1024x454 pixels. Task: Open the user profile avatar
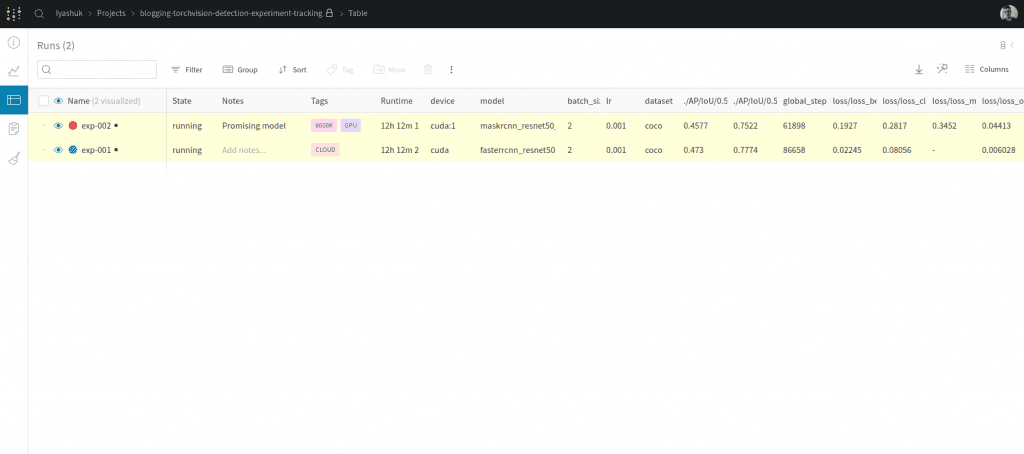coord(1008,13)
